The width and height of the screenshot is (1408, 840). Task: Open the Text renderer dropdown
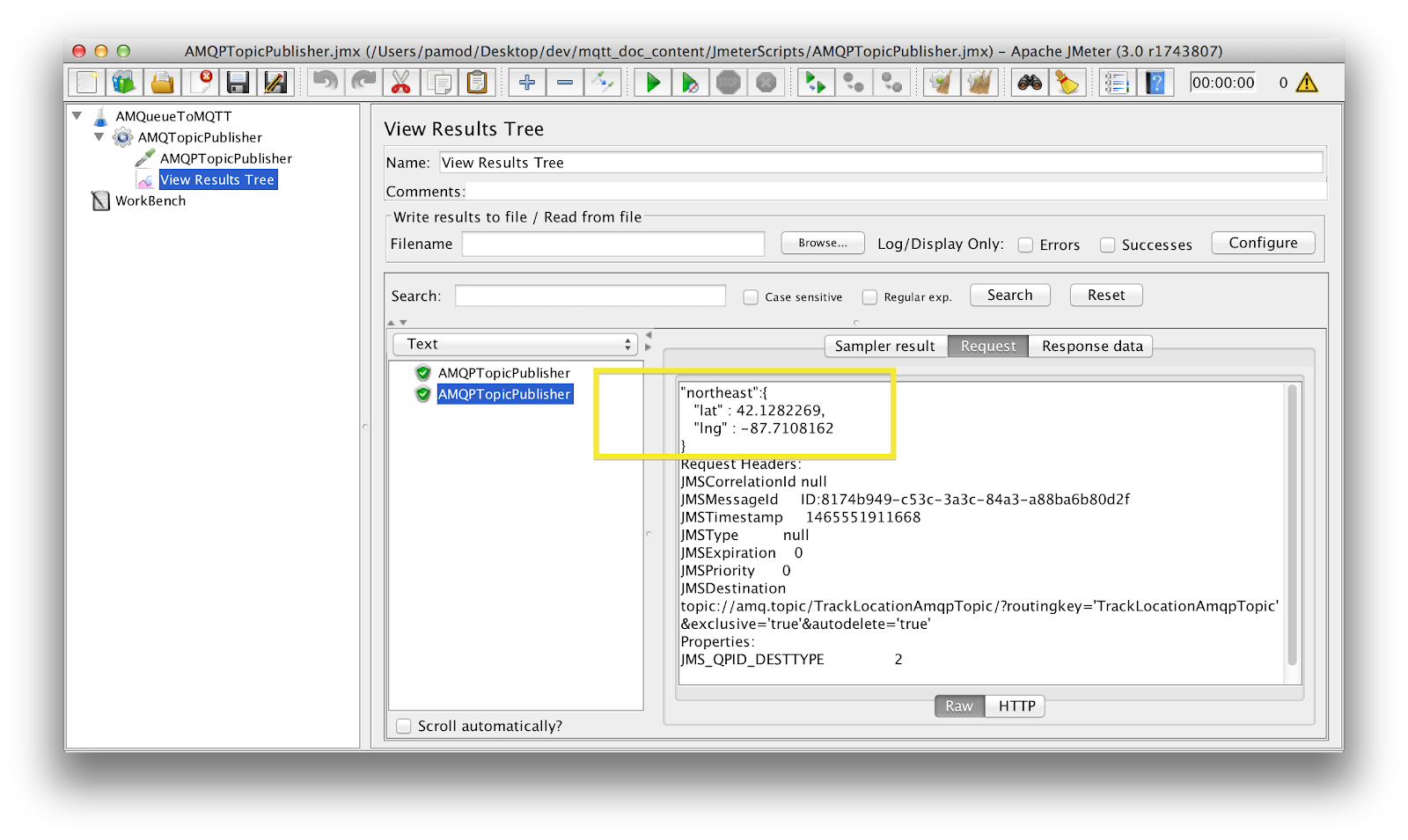tap(515, 344)
